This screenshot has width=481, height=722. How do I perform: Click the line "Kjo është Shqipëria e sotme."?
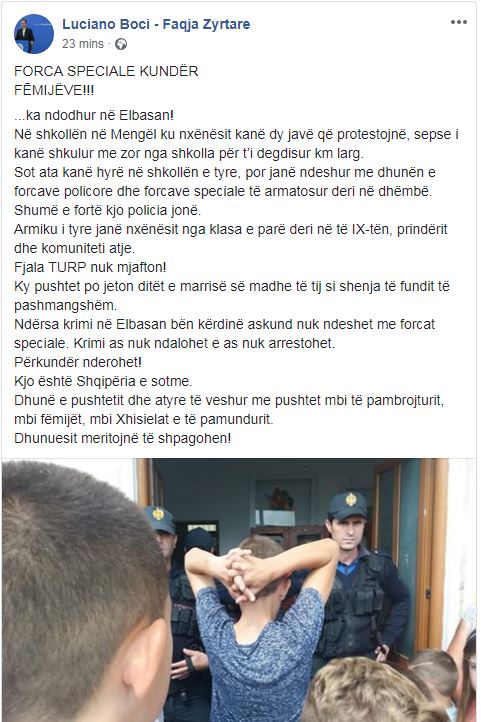tap(103, 381)
